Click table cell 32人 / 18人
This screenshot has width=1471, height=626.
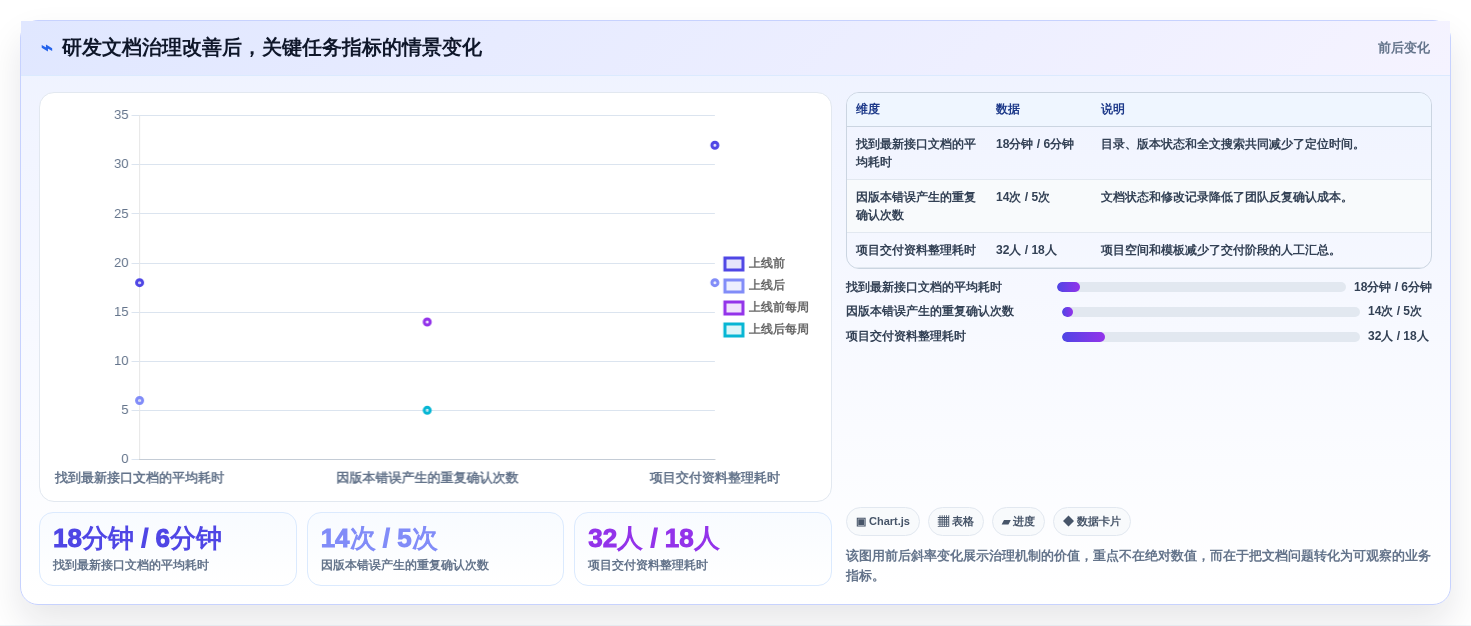coord(1026,251)
